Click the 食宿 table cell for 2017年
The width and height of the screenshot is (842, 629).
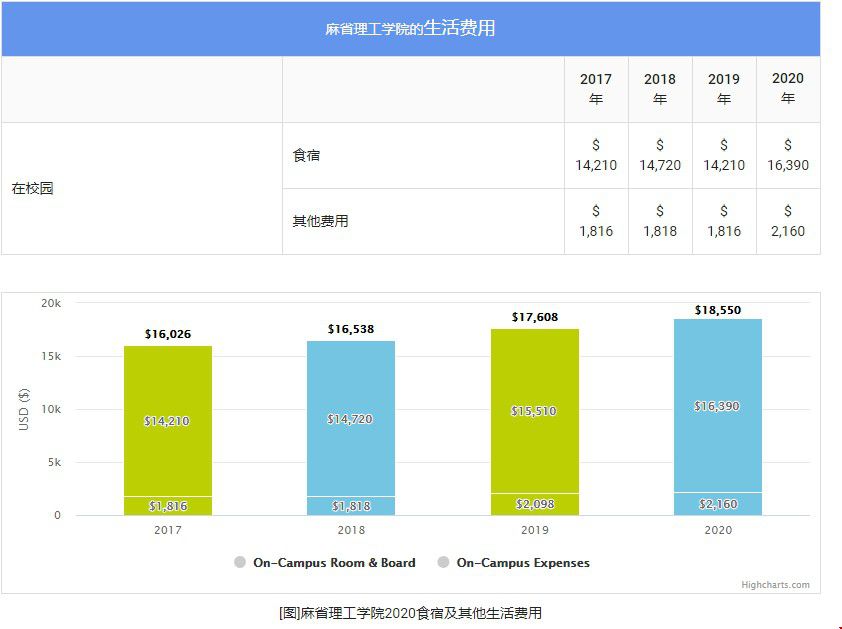coord(596,155)
